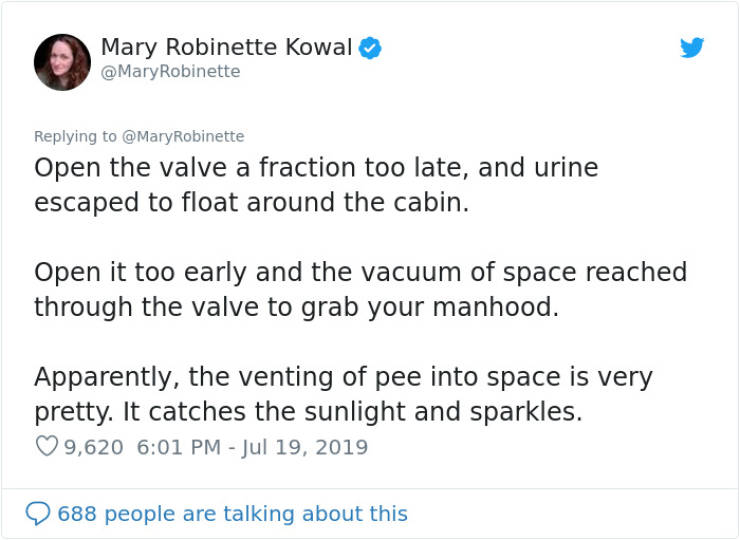740x540 pixels.
Task: Open Mary Robinette Kowal's profile picture
Action: (x=62, y=62)
